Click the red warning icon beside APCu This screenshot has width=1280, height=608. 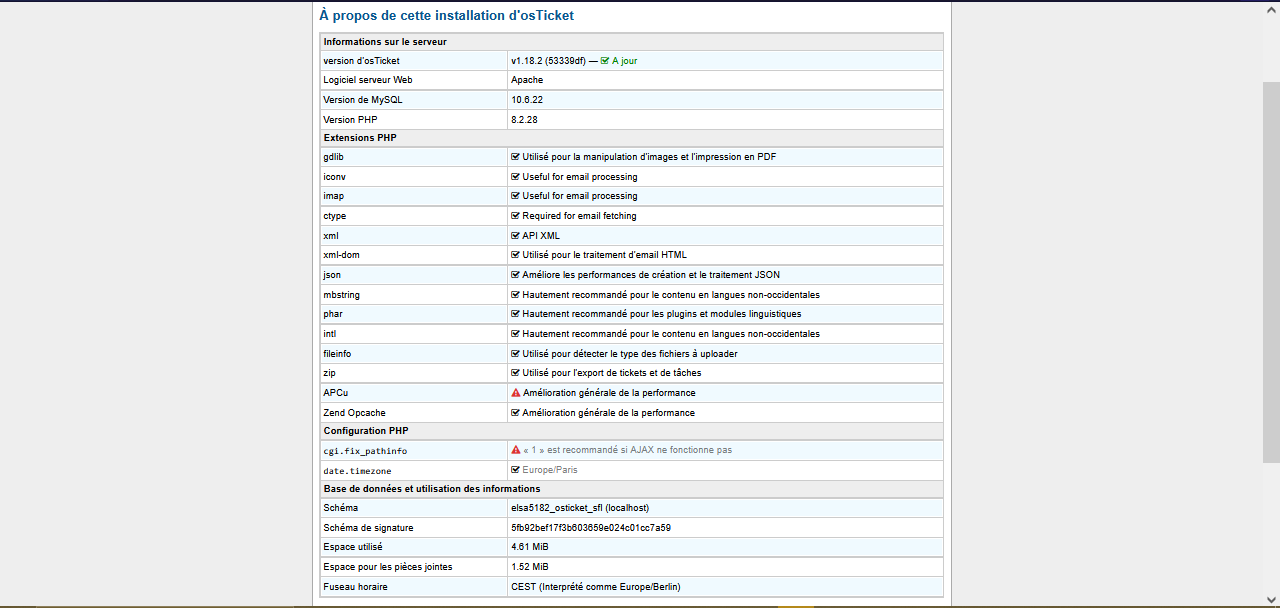pos(516,393)
